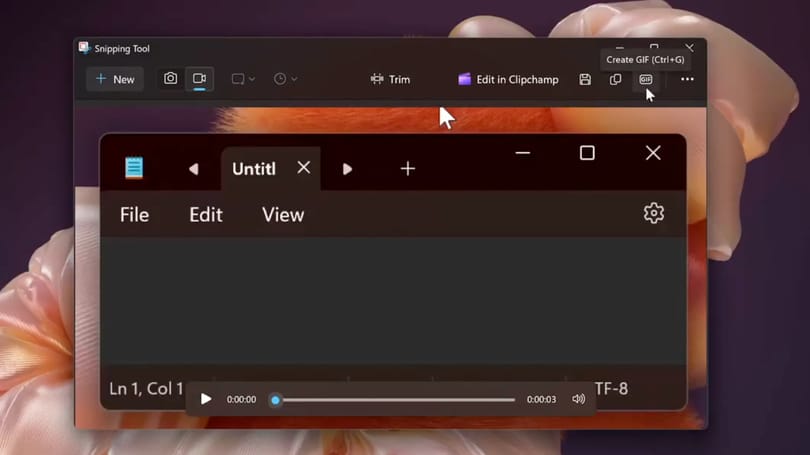Open the snipping shape mode dropdown
The width and height of the screenshot is (810, 455).
click(x=243, y=79)
